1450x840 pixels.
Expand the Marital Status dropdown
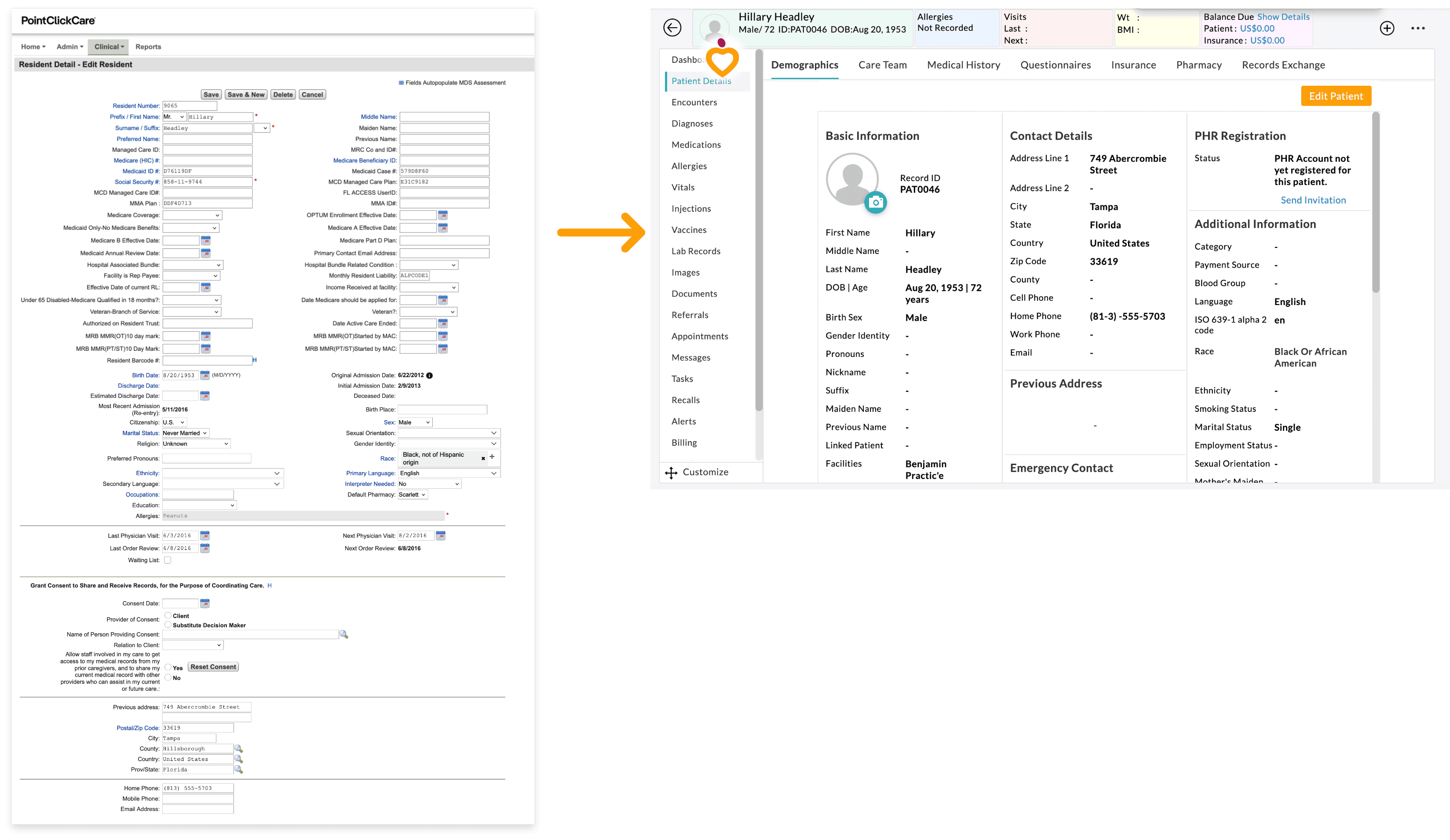(185, 433)
